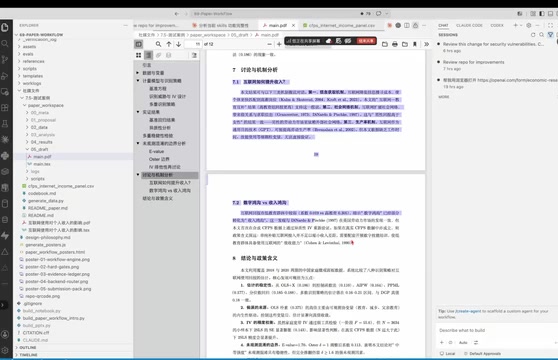The image size is (558, 360).
Task: Switch to the CODEX tab
Action: pyautogui.click(x=497, y=25)
